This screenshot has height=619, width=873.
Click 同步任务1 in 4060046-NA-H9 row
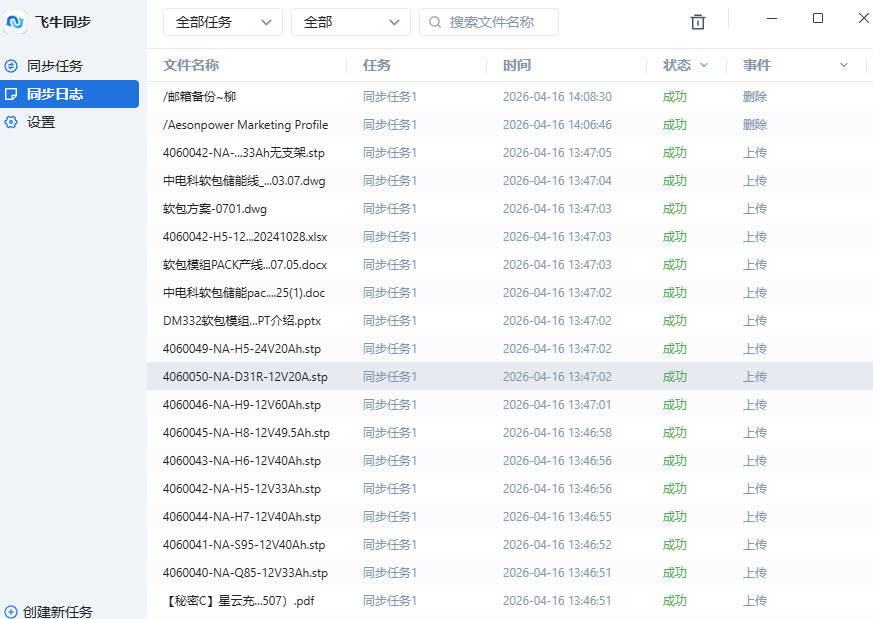(390, 405)
